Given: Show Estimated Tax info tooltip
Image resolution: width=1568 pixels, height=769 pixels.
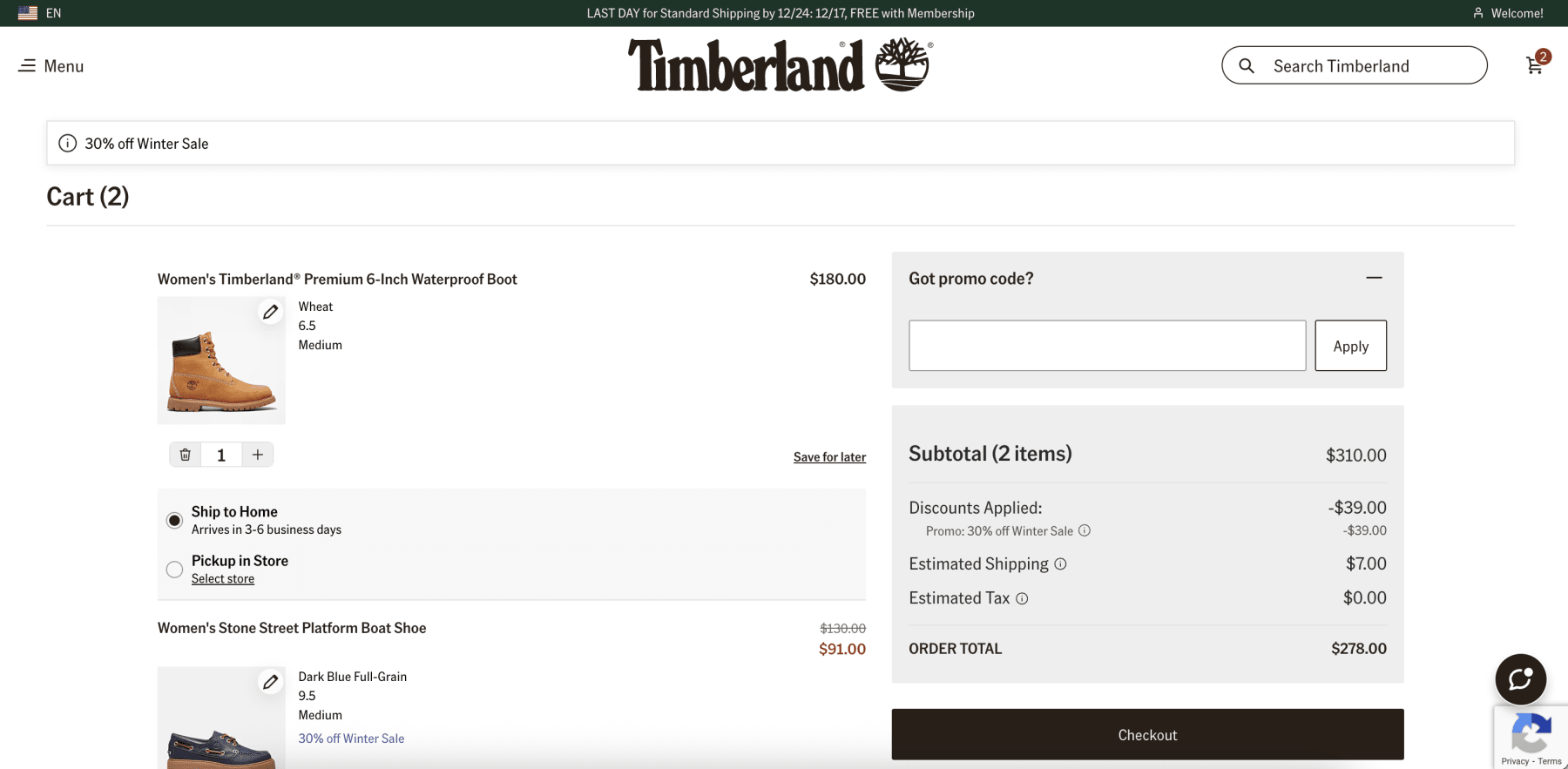Looking at the screenshot, I should [x=1022, y=598].
